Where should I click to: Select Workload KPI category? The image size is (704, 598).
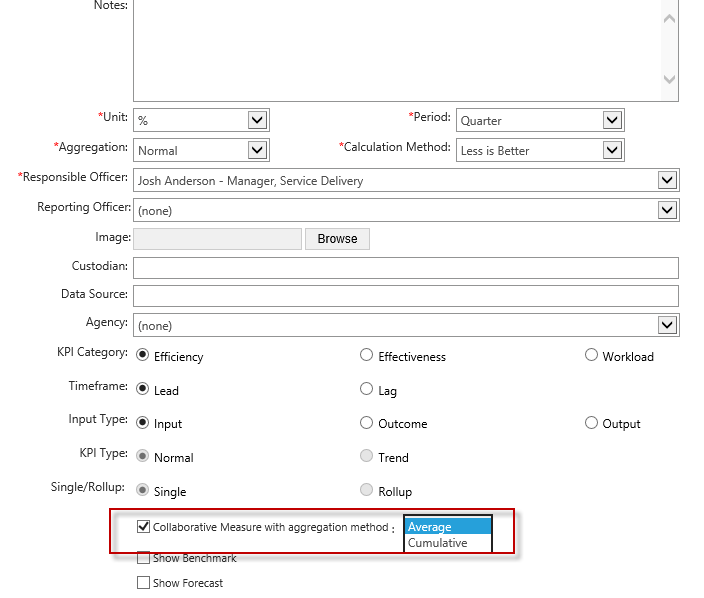[x=591, y=355]
